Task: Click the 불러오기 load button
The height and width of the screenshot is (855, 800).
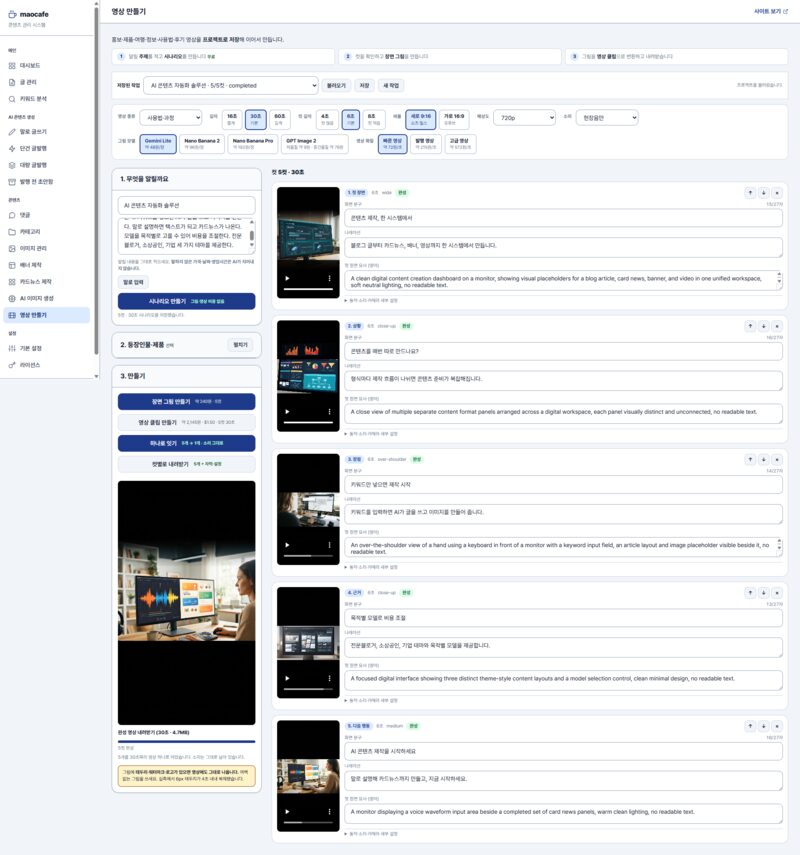Action: click(x=336, y=86)
